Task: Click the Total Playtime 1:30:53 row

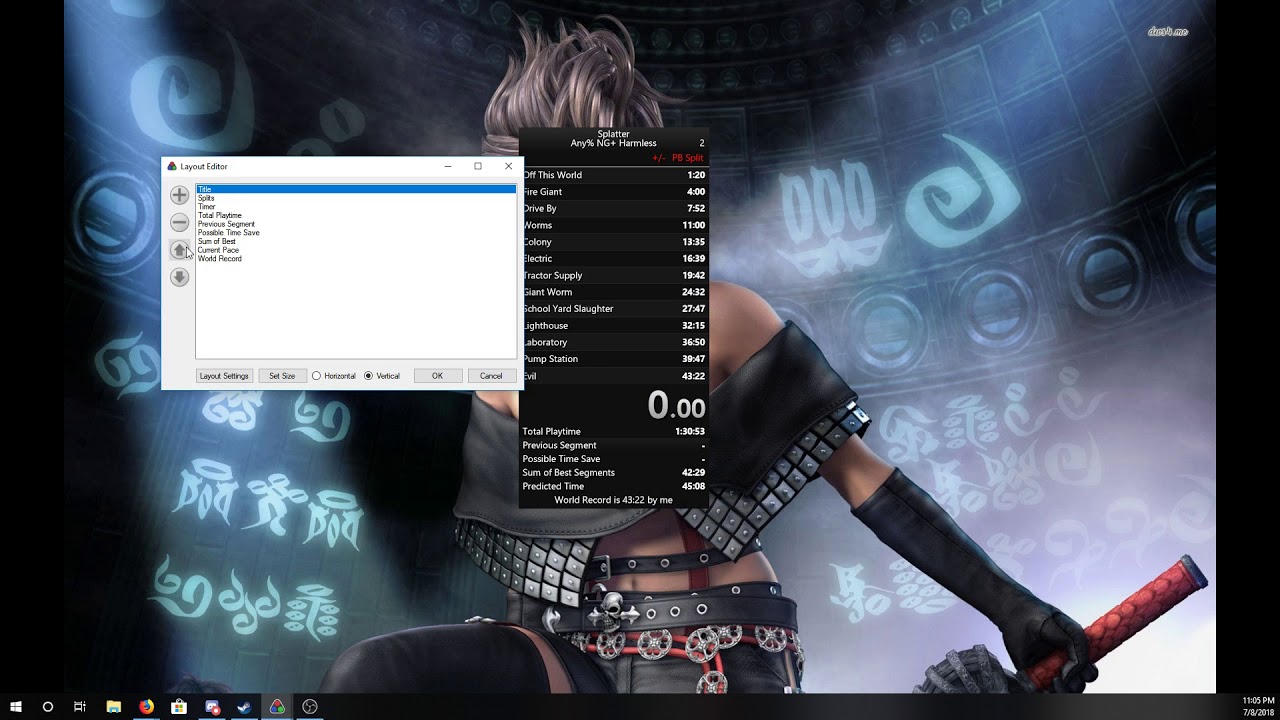Action: pos(614,432)
